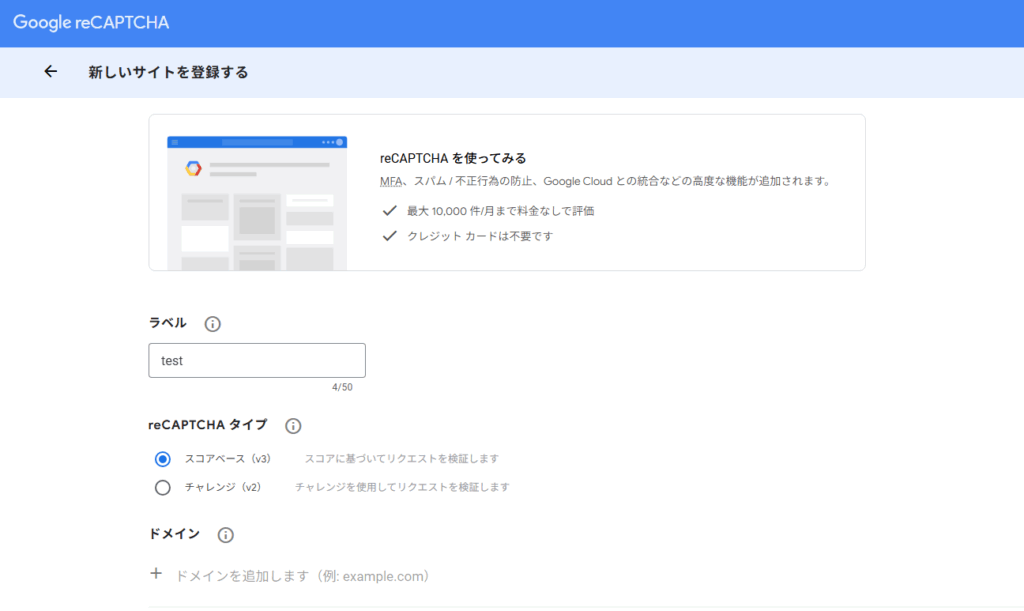Click the info icon next to ドメイン

coord(226,535)
